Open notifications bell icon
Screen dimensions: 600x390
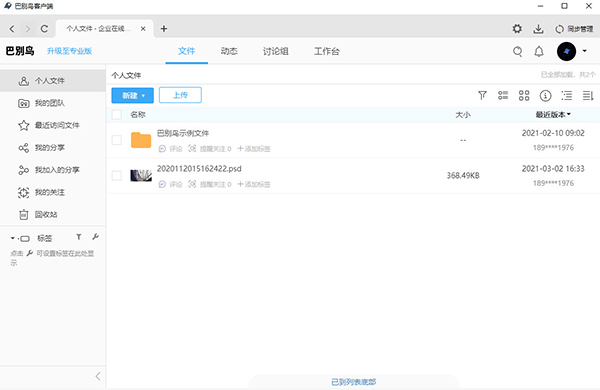pyautogui.click(x=539, y=51)
